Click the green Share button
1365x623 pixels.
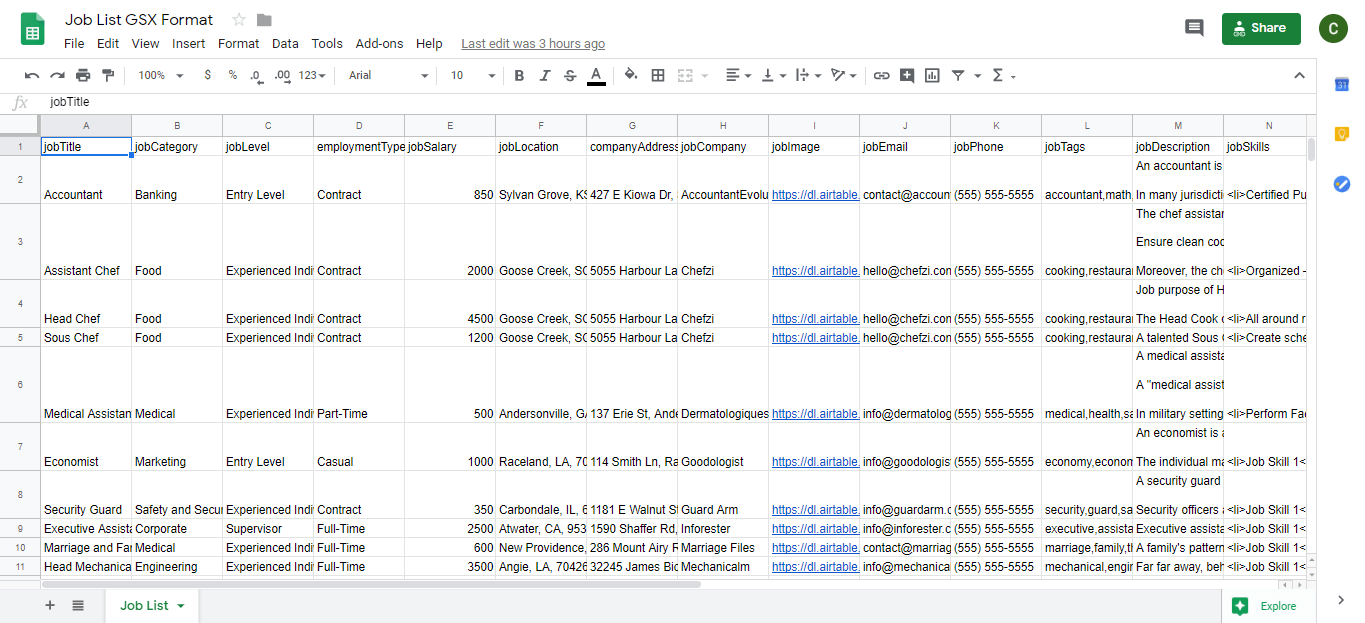(1261, 28)
